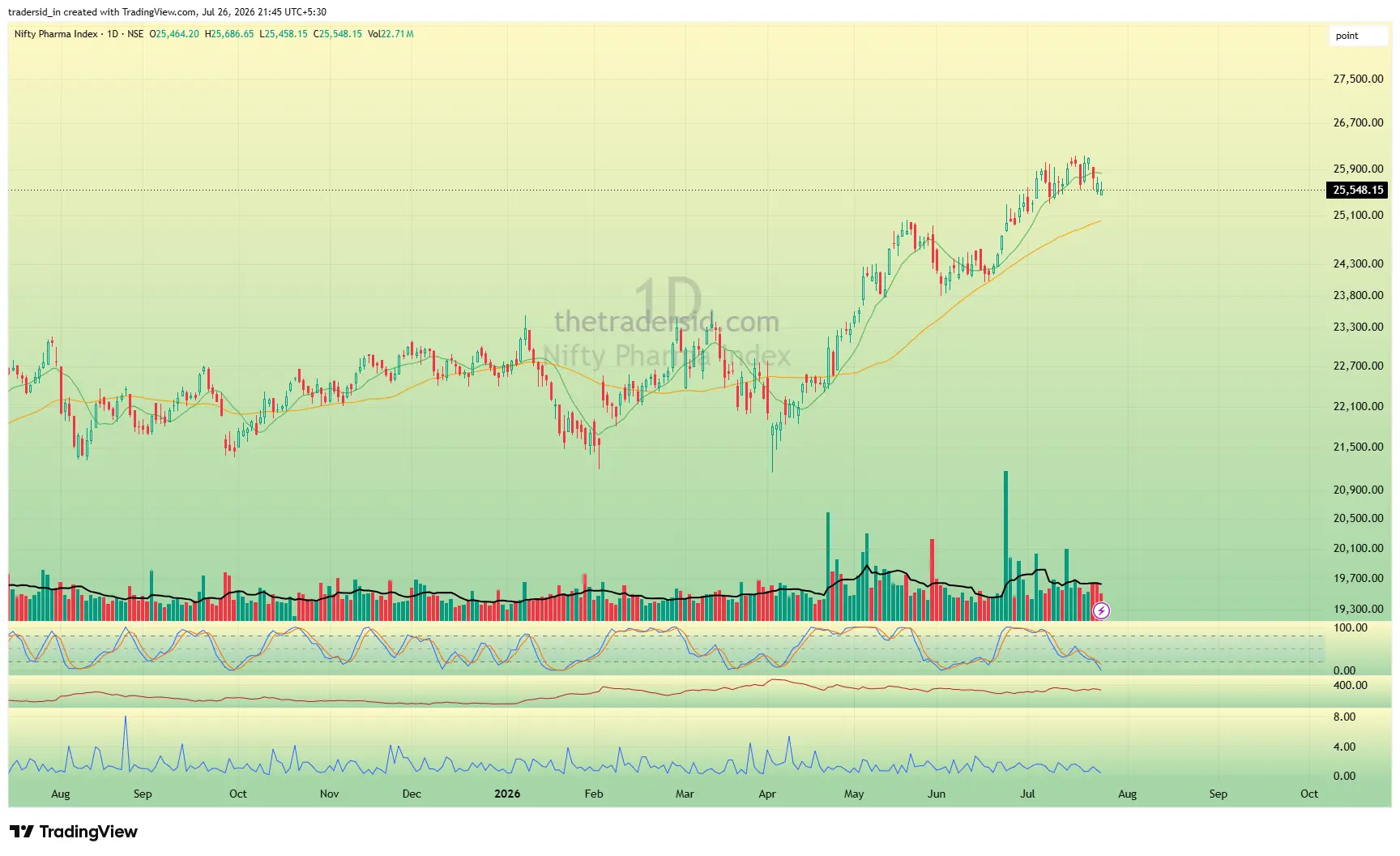The height and width of the screenshot is (856, 1400).
Task: Click the Dec label on the time axis
Action: coord(412,794)
